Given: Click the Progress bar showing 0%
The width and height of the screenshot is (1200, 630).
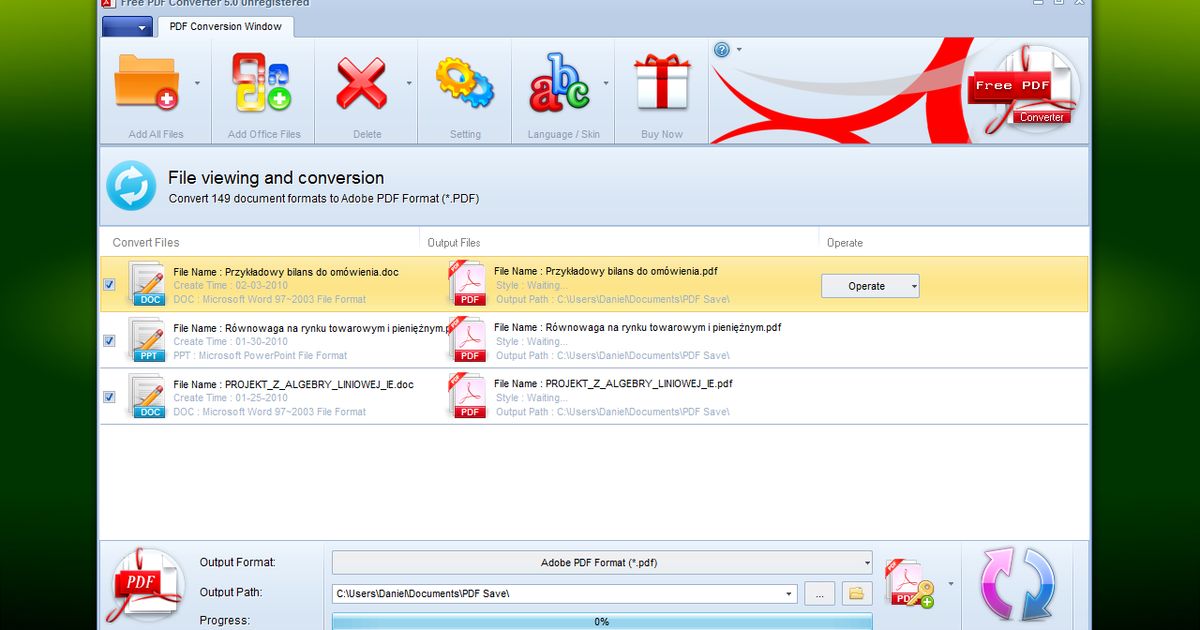Looking at the screenshot, I should pos(602,621).
